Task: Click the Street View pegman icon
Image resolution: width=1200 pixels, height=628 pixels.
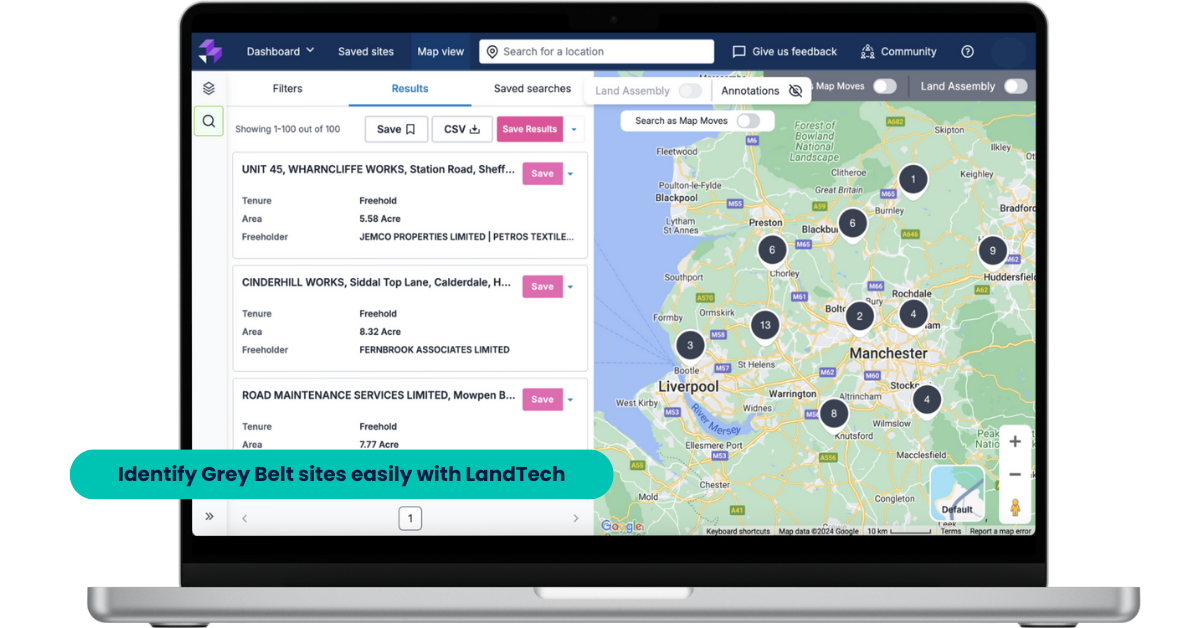Action: coord(1015,509)
